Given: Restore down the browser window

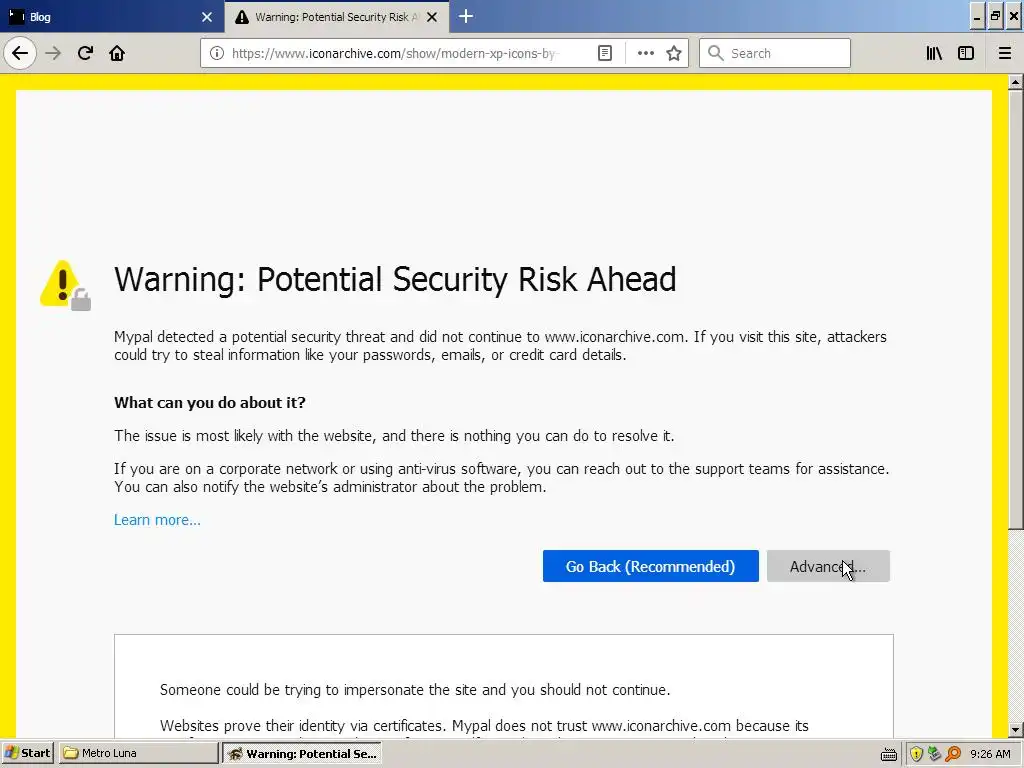Looking at the screenshot, I should [995, 17].
